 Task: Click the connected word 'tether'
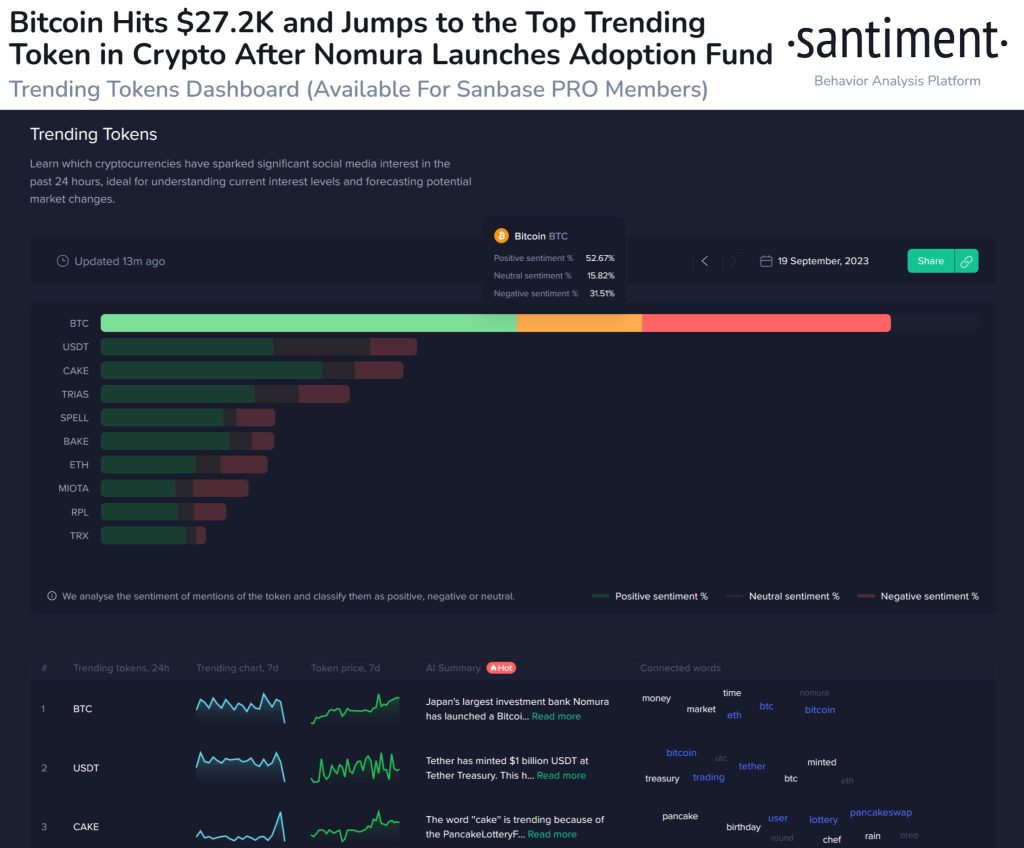pyautogui.click(x=752, y=766)
